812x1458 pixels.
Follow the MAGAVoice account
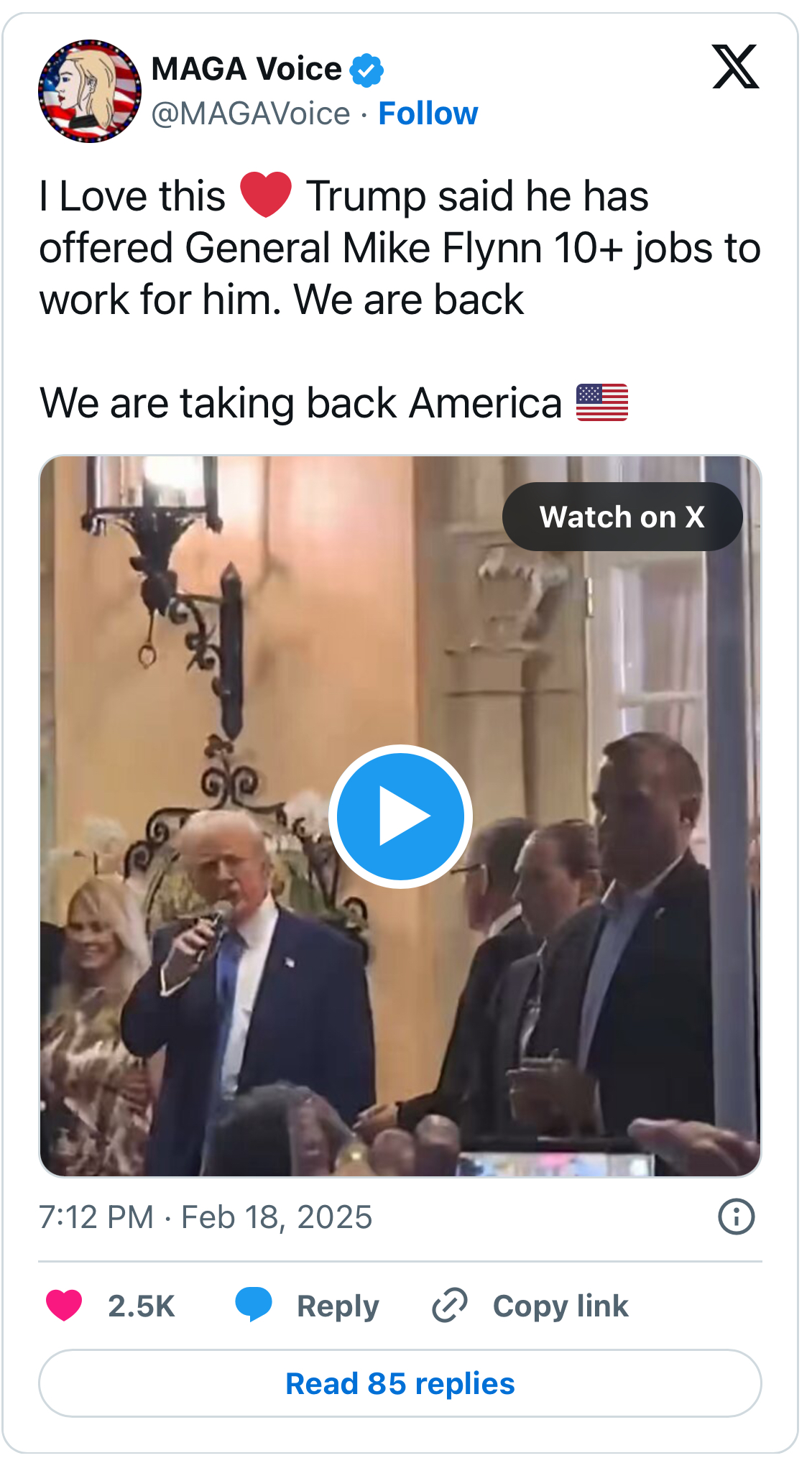(428, 114)
